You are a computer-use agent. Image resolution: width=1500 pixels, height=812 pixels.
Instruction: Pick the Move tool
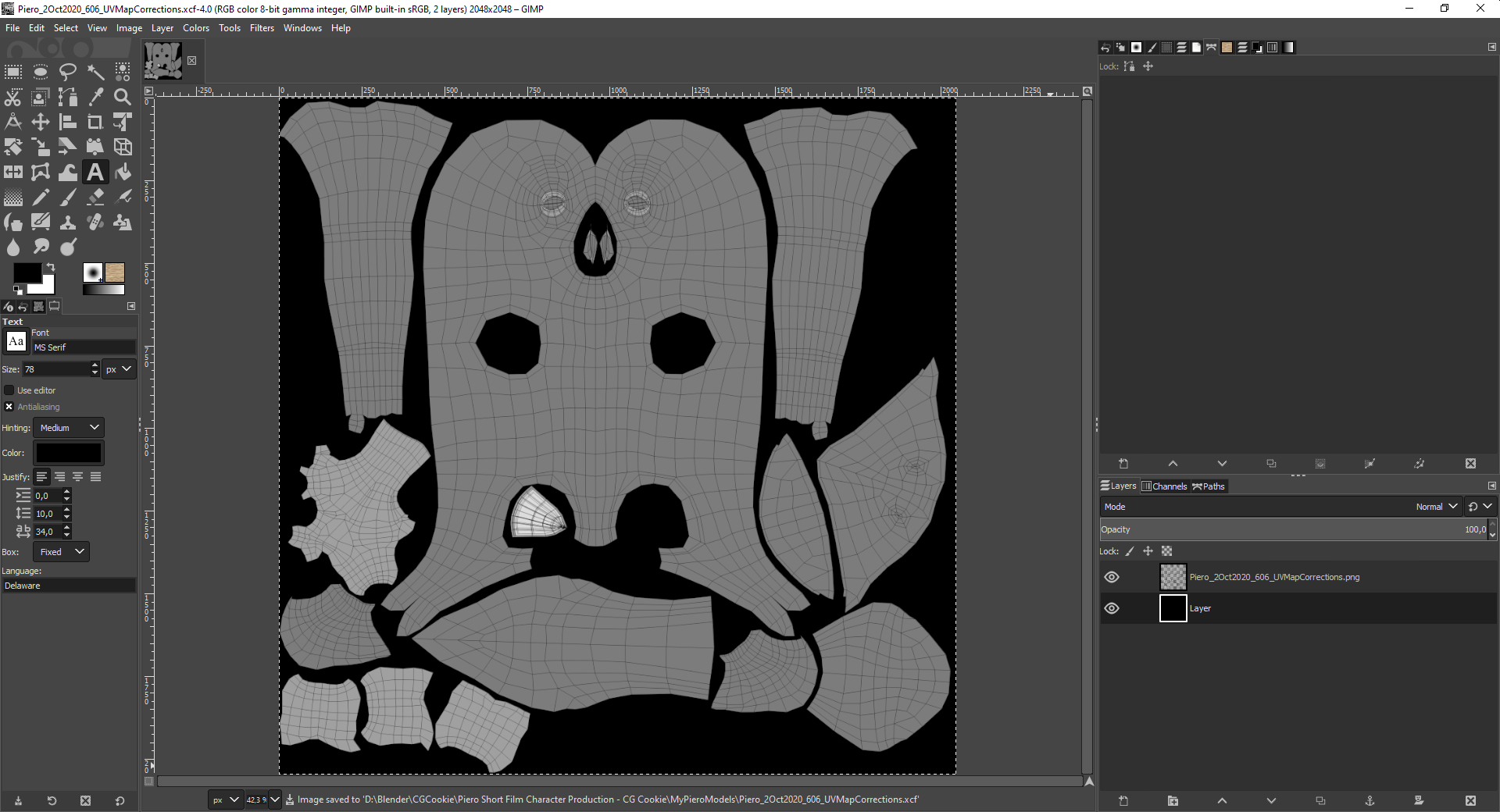(41, 122)
